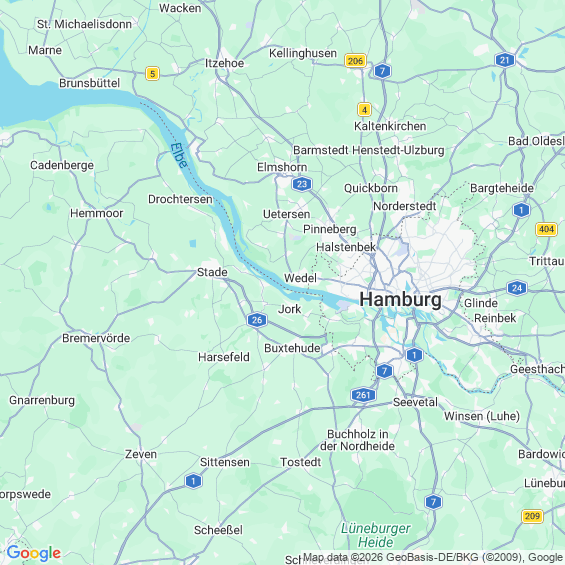
Task: Click the yellow 209 road shield
Action: (x=532, y=516)
